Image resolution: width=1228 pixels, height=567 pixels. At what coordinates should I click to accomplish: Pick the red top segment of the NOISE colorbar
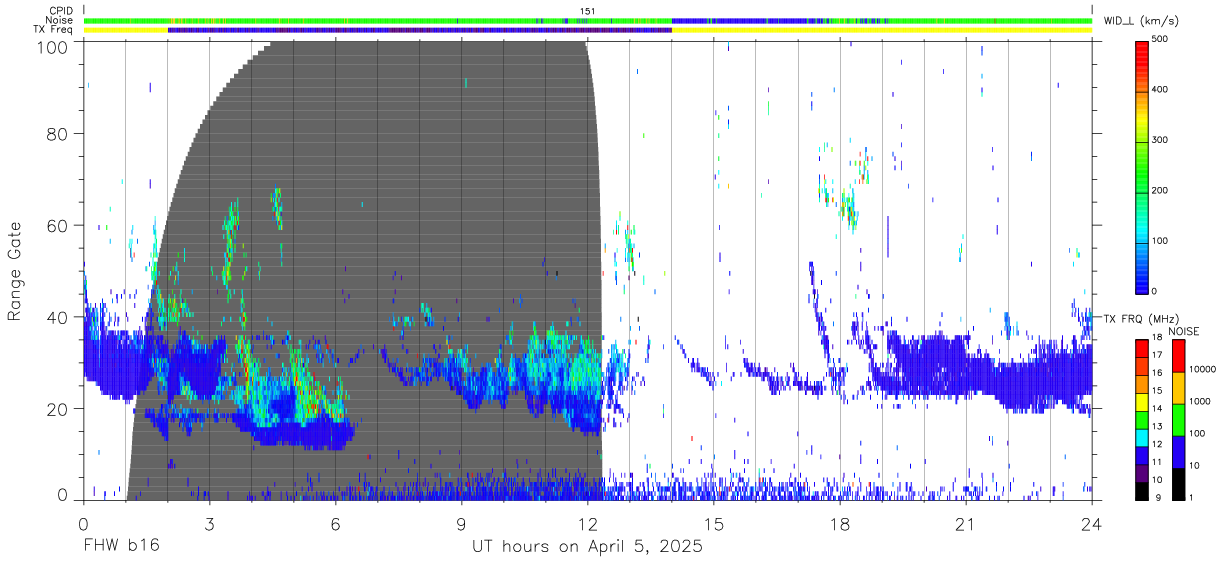(x=1178, y=355)
